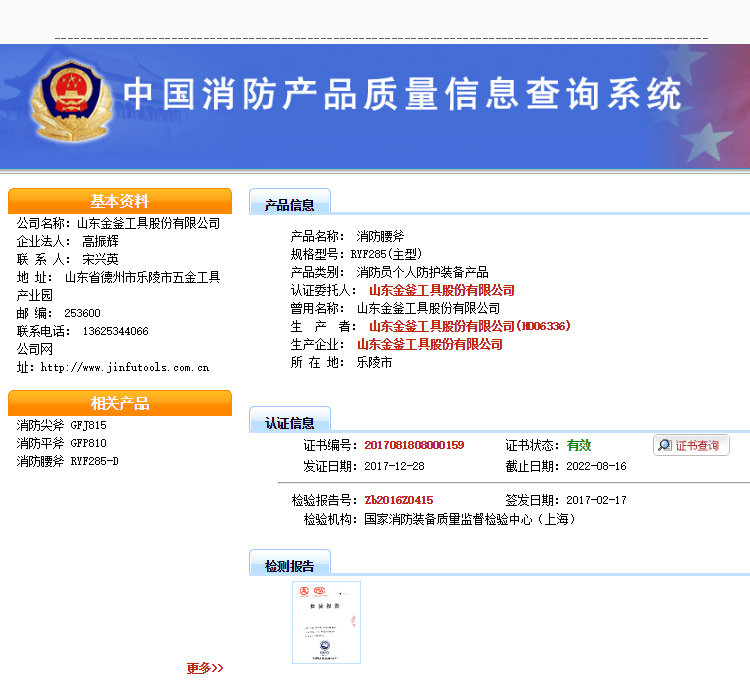The height and width of the screenshot is (691, 750).
Task: Click the category 消防员个人防护装备产品
Action: 422,272
